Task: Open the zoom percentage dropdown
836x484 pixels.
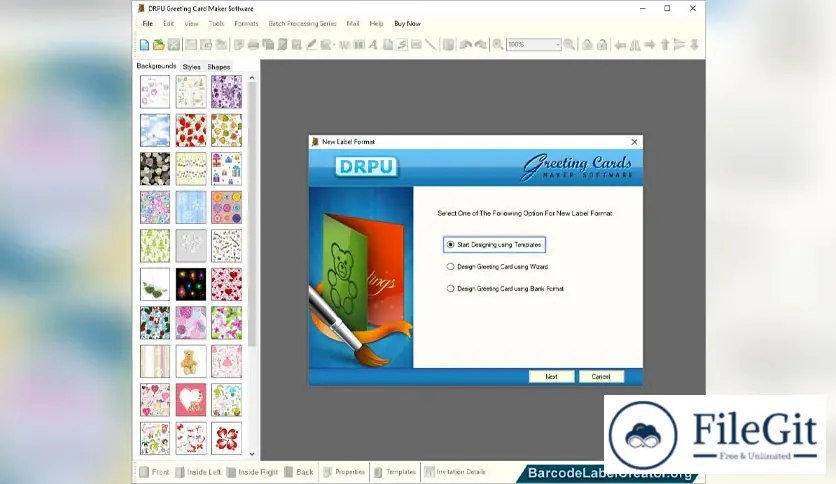Action: (558, 45)
